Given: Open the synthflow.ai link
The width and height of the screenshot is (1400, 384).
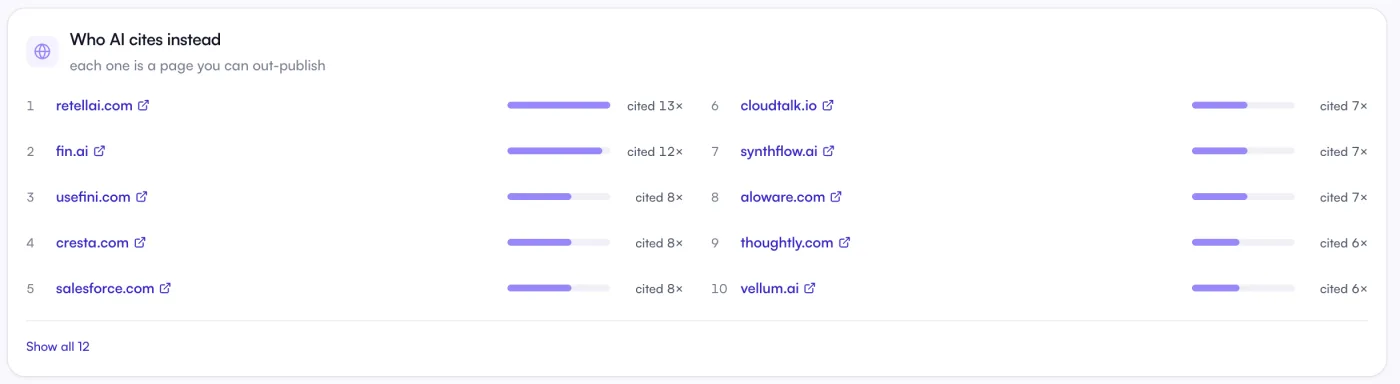Looking at the screenshot, I should click(x=779, y=151).
